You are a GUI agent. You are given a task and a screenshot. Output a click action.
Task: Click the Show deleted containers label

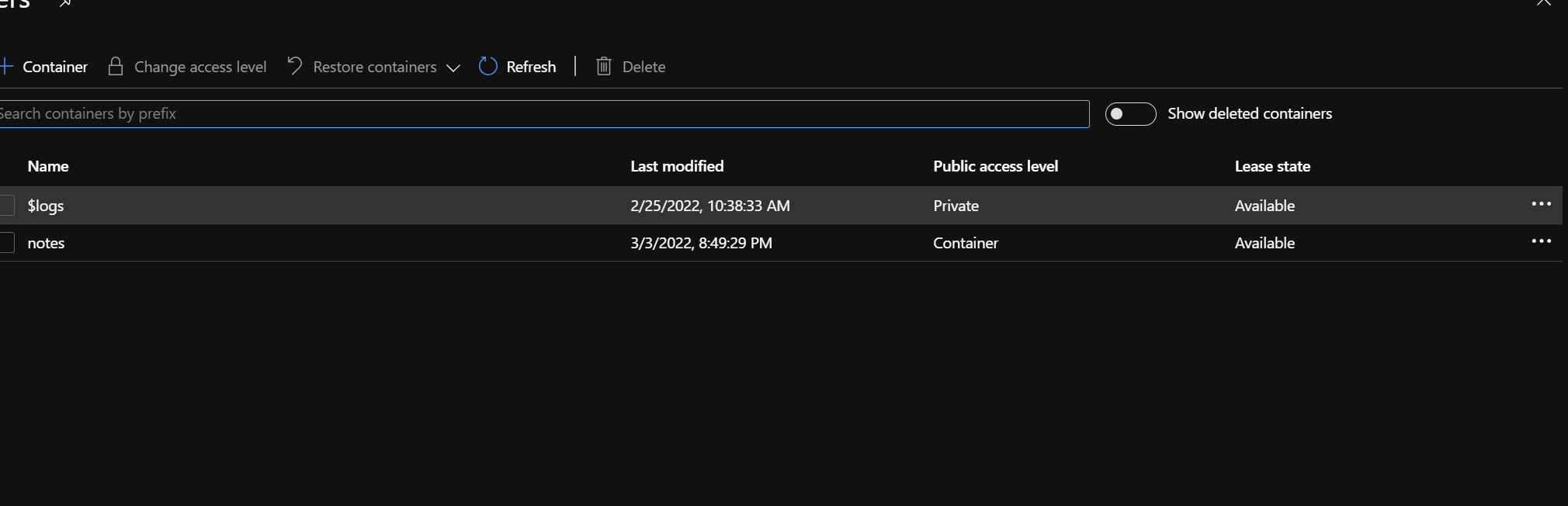(1250, 113)
